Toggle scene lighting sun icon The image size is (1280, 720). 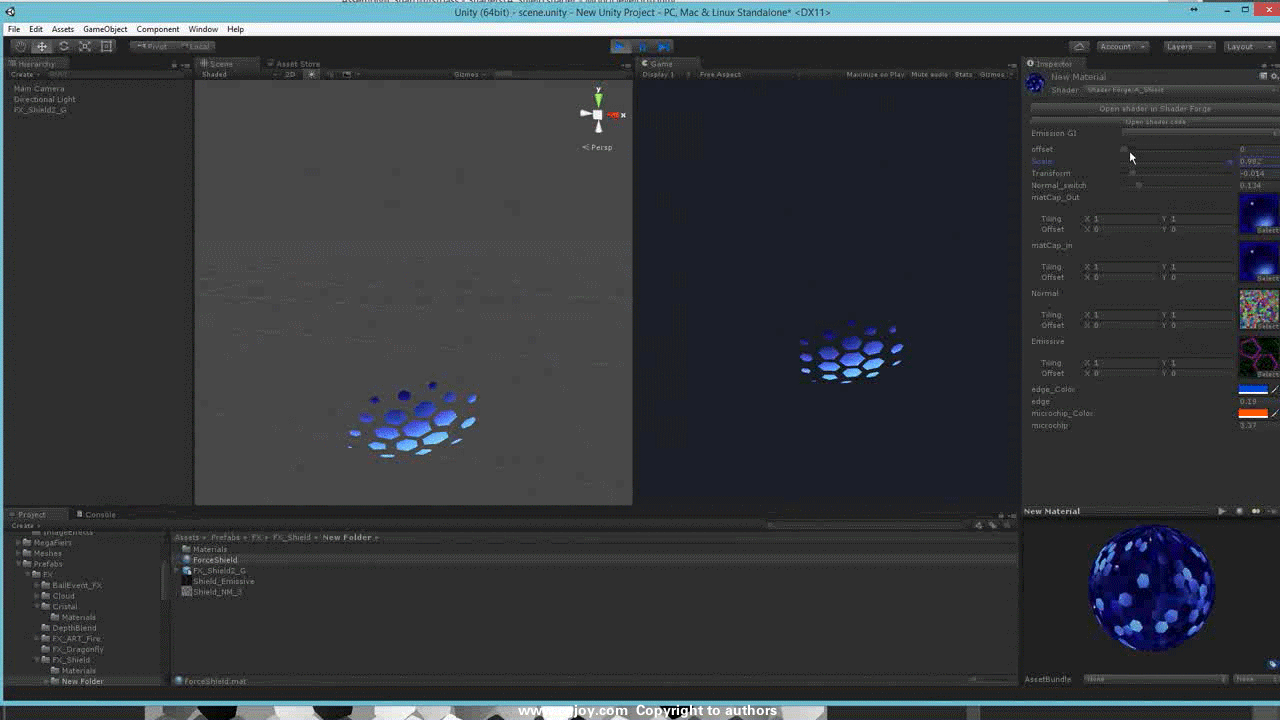(x=312, y=74)
